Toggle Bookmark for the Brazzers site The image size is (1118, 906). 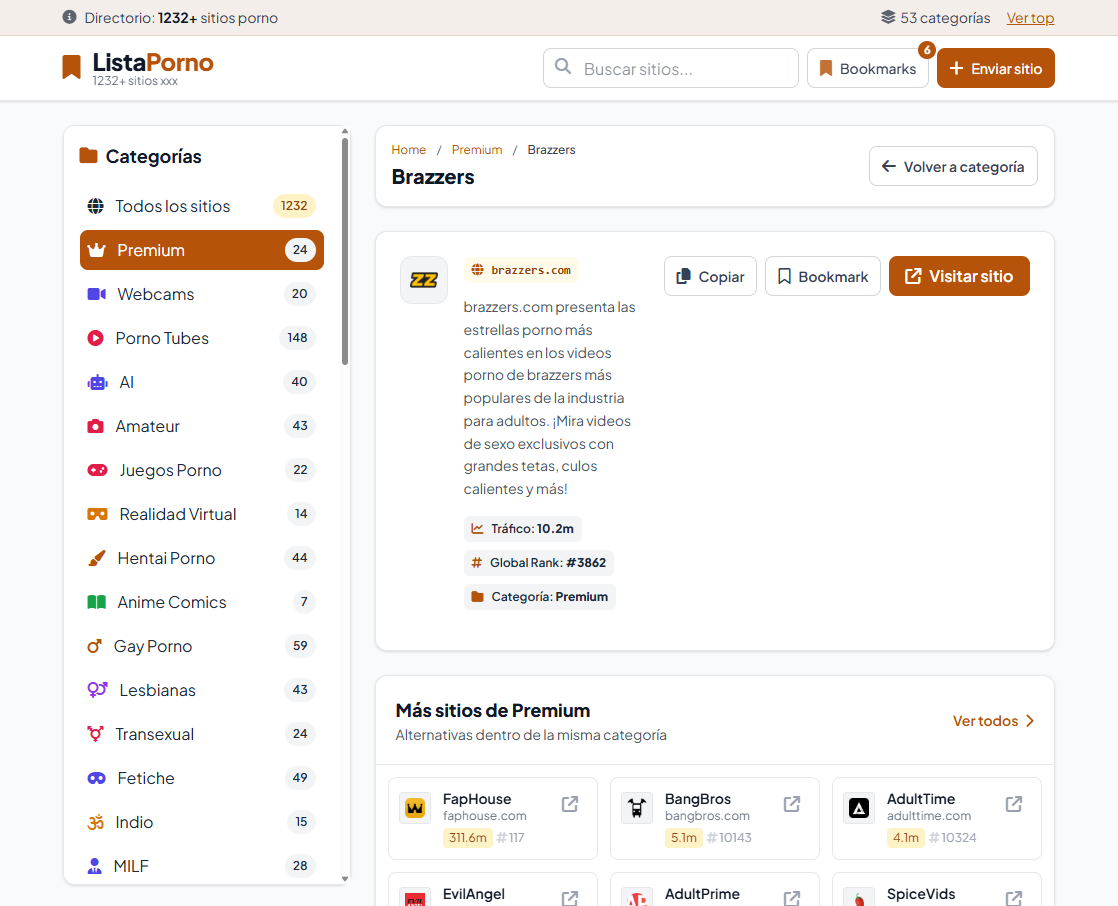[x=823, y=276]
